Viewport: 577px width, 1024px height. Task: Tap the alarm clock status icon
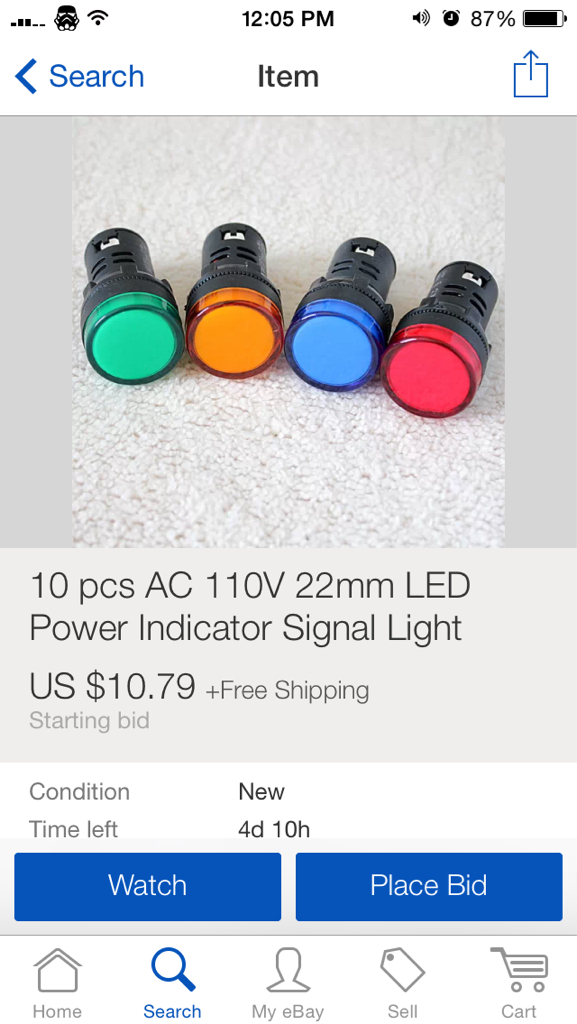tap(450, 18)
